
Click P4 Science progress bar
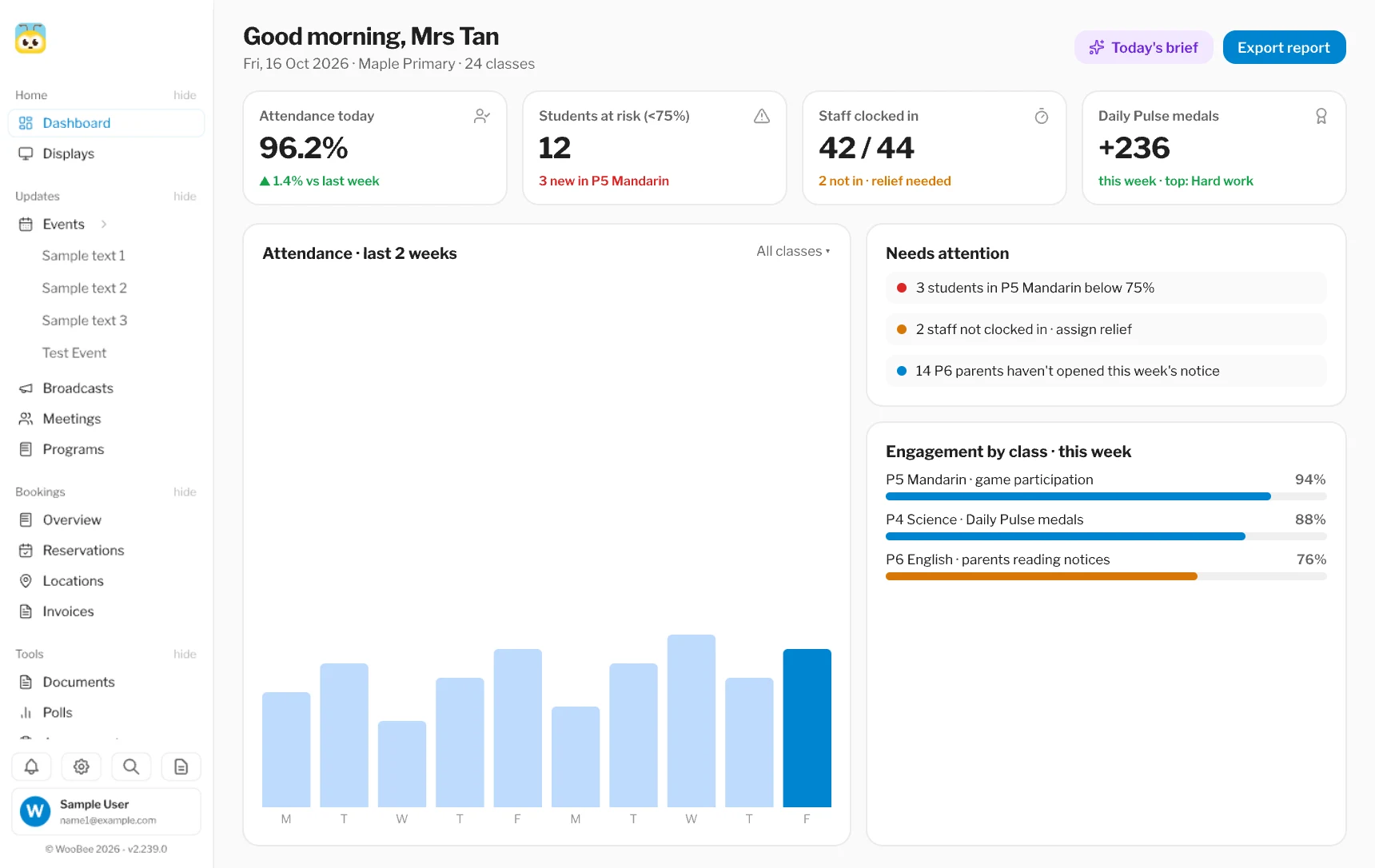(x=1106, y=536)
